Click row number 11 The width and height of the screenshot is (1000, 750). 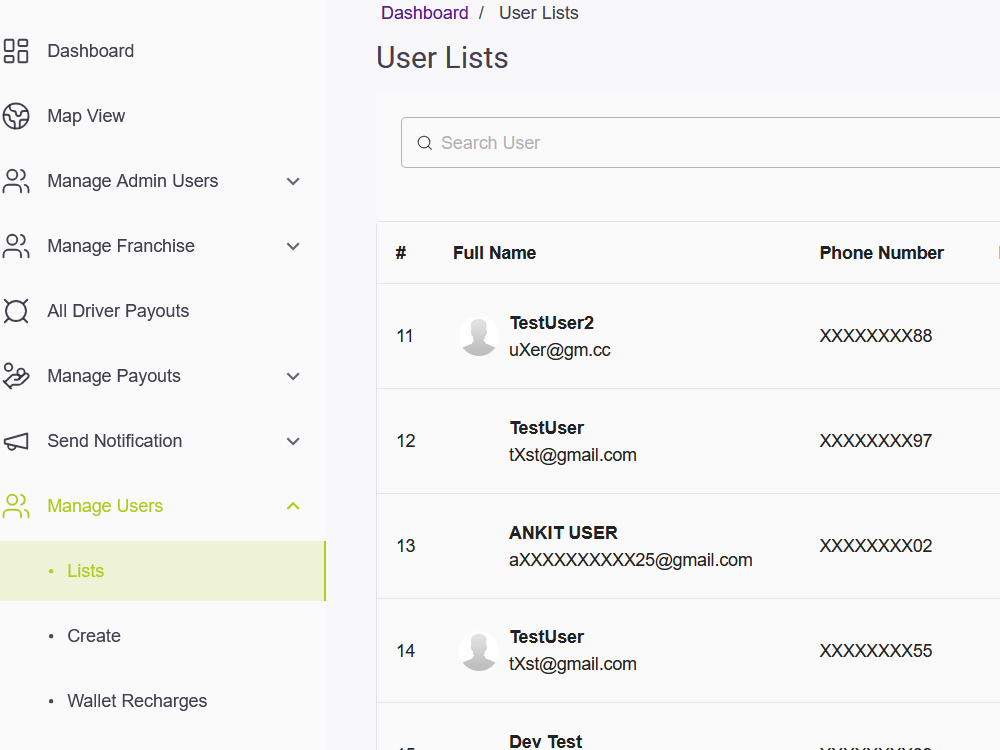click(405, 336)
